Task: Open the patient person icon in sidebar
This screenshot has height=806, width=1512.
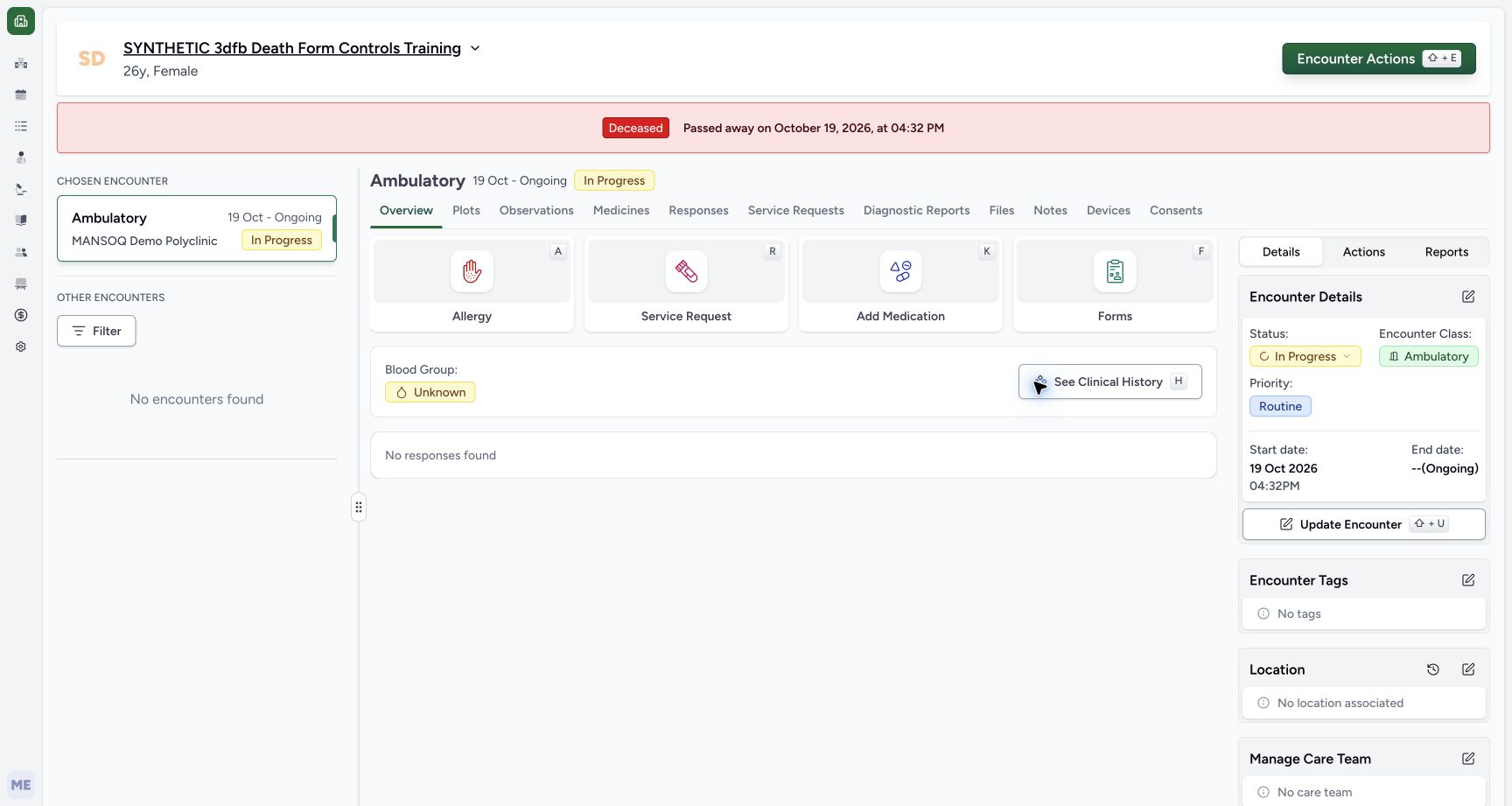Action: coord(21,158)
